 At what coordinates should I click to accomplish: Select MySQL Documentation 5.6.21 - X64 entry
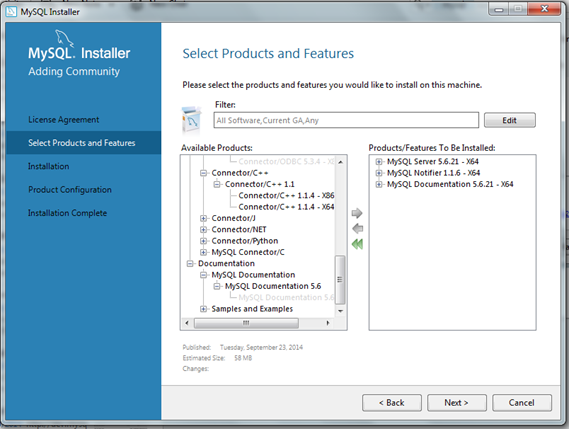pyautogui.click(x=450, y=184)
